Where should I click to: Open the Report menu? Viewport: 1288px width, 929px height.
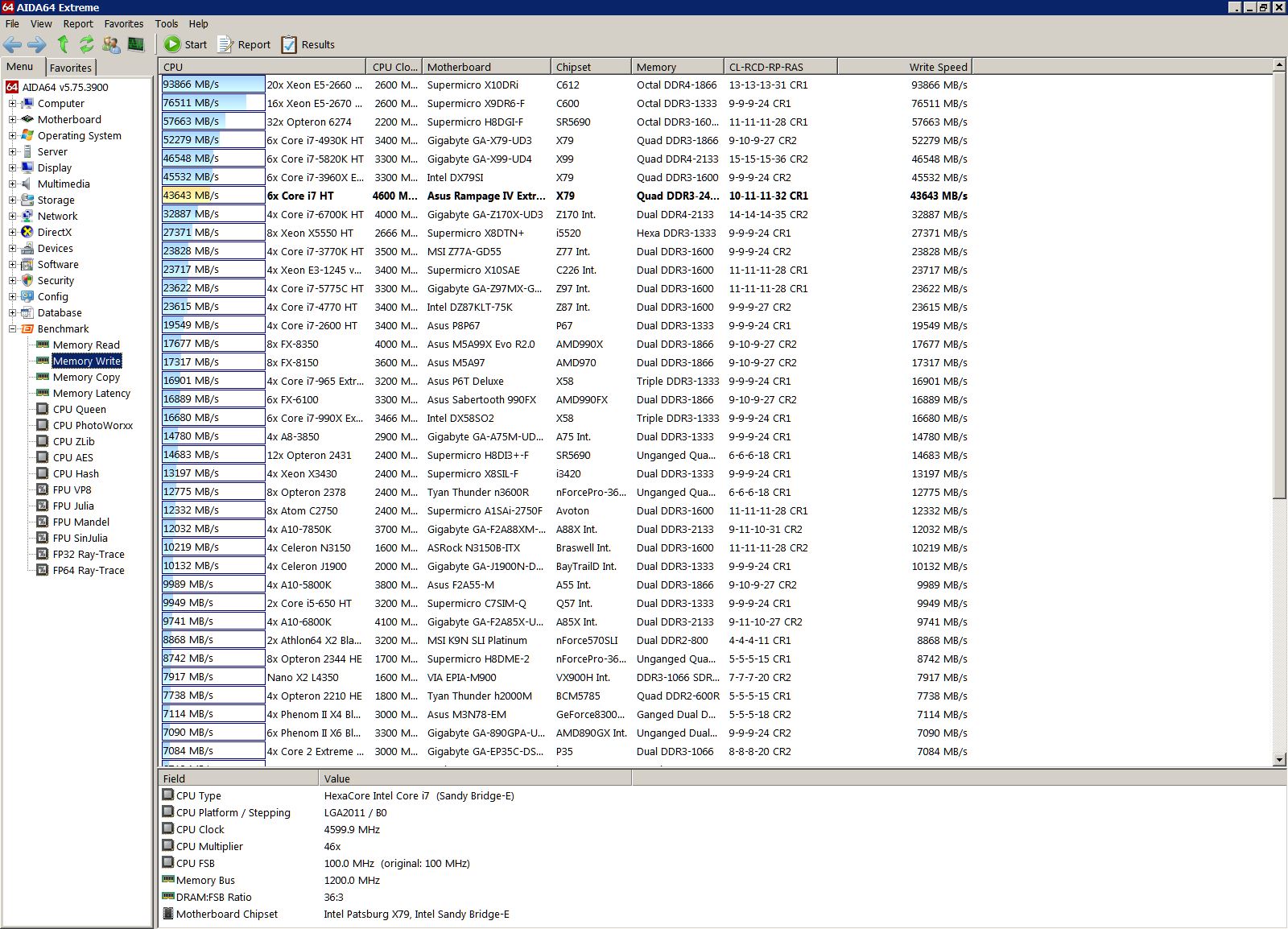(78, 24)
